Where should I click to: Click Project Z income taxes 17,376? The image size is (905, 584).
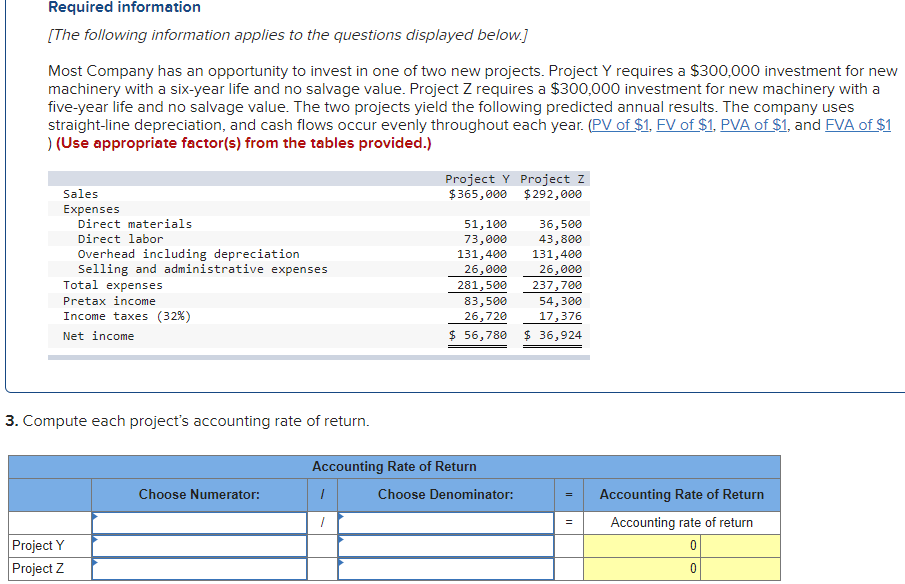560,316
